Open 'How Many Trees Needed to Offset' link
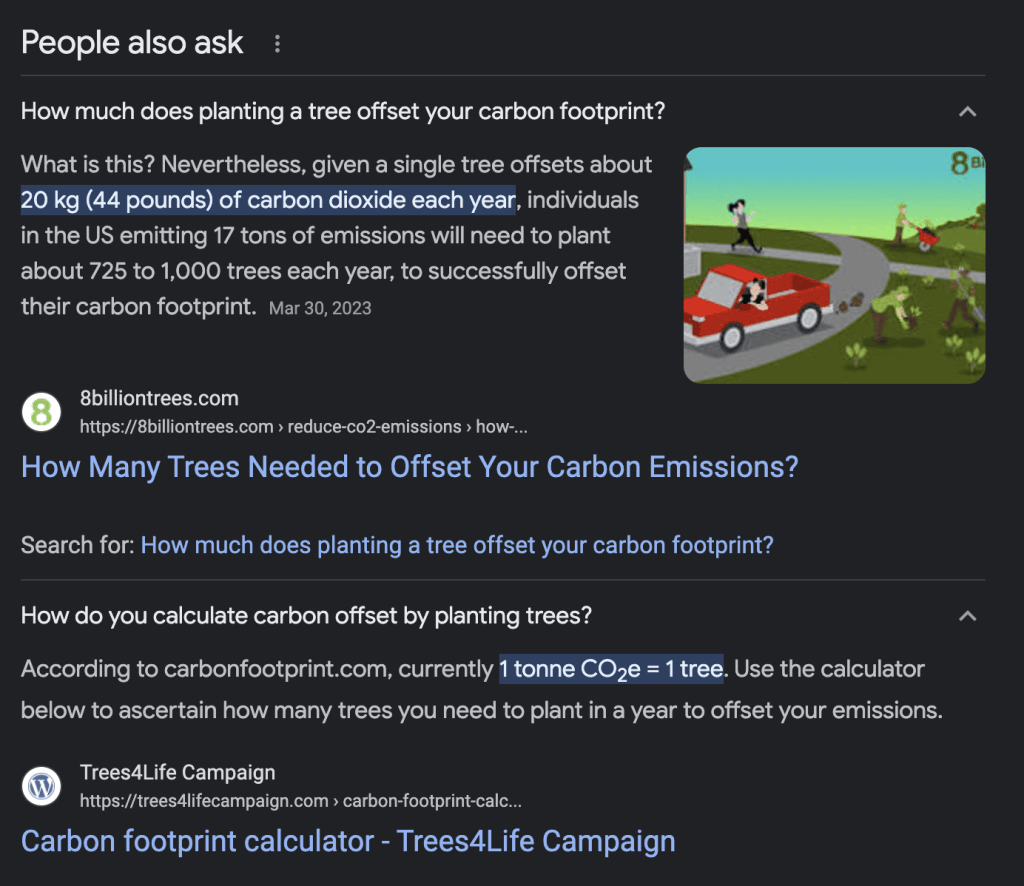 point(409,467)
